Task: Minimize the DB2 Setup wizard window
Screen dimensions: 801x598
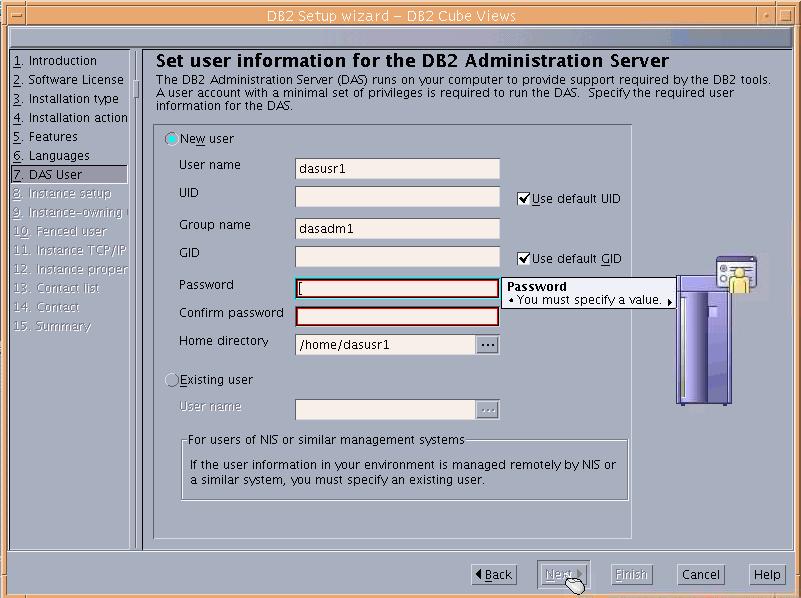Action: point(767,16)
